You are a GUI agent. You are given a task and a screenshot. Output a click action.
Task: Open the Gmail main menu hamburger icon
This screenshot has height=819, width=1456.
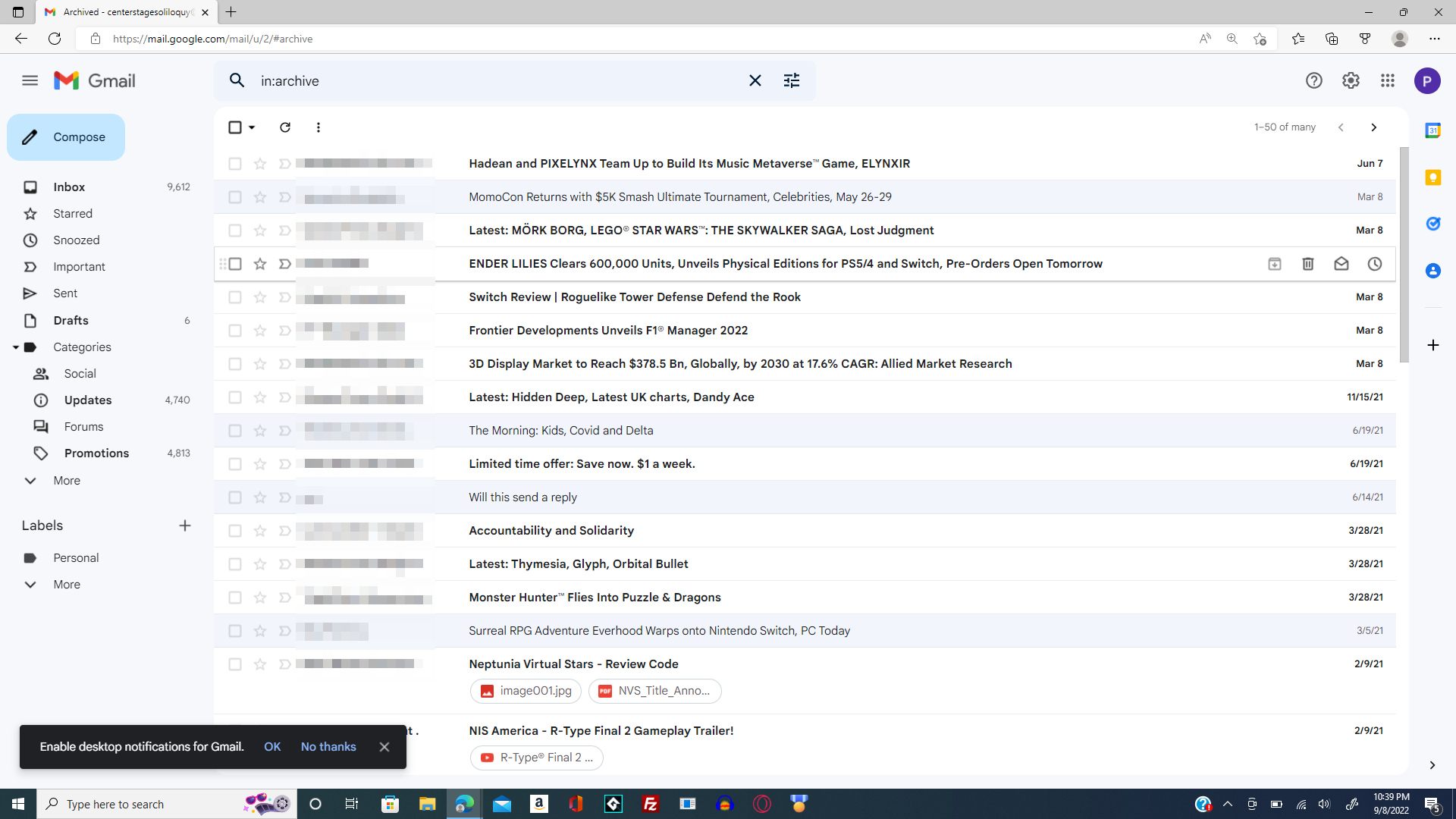(x=30, y=80)
